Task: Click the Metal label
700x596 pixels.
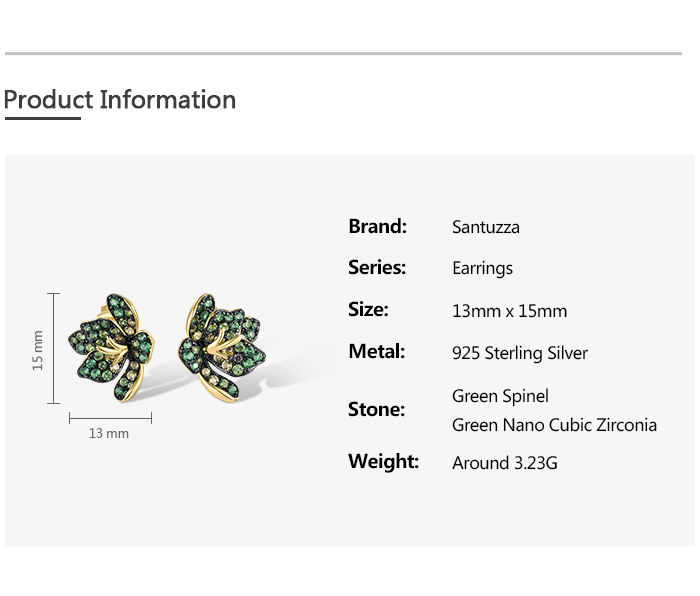Action: click(377, 351)
